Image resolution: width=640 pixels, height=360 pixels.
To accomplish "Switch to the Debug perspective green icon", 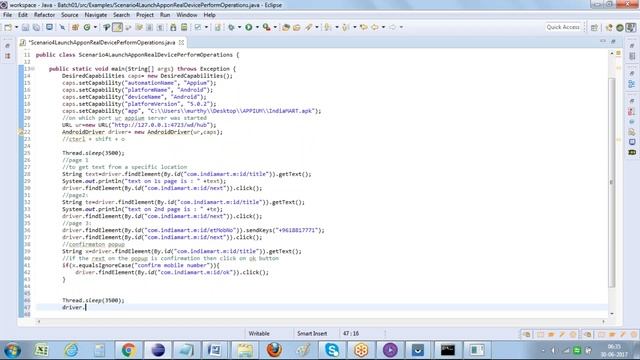I will coord(620,27).
